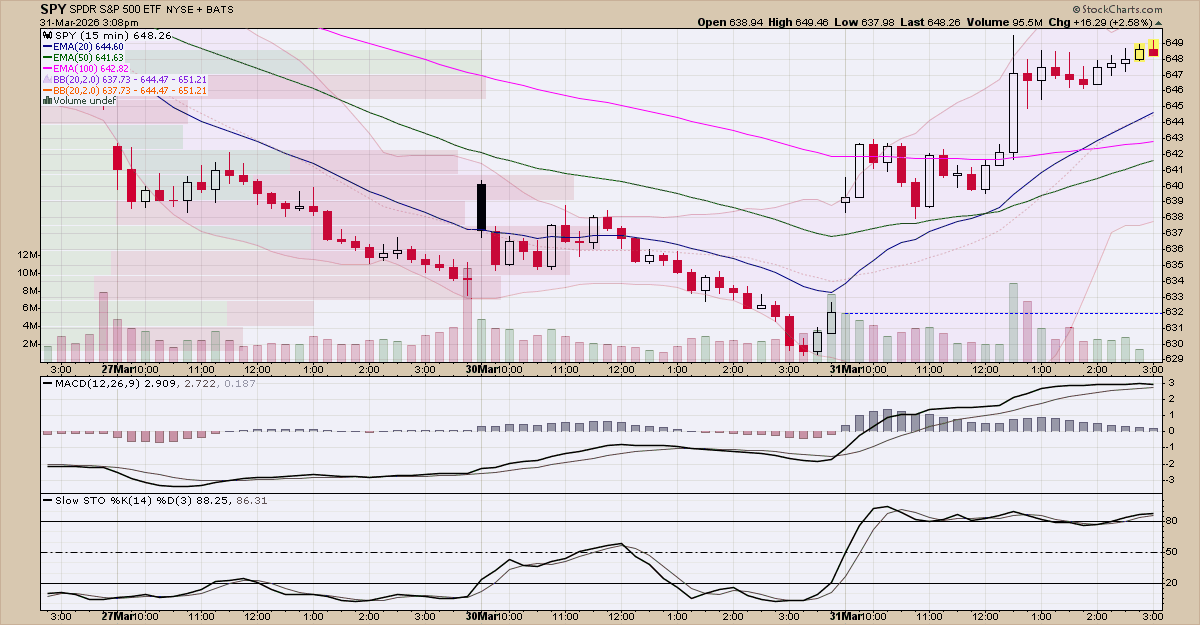Click the magenta EMA(100) line swatch in legend

pyautogui.click(x=47, y=68)
